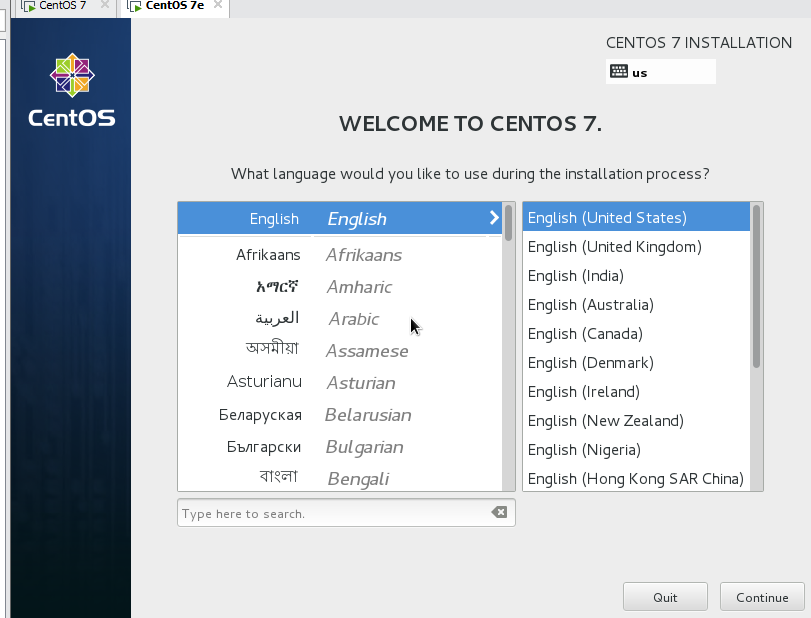Pick English (United Kingdom) locale

coord(615,247)
